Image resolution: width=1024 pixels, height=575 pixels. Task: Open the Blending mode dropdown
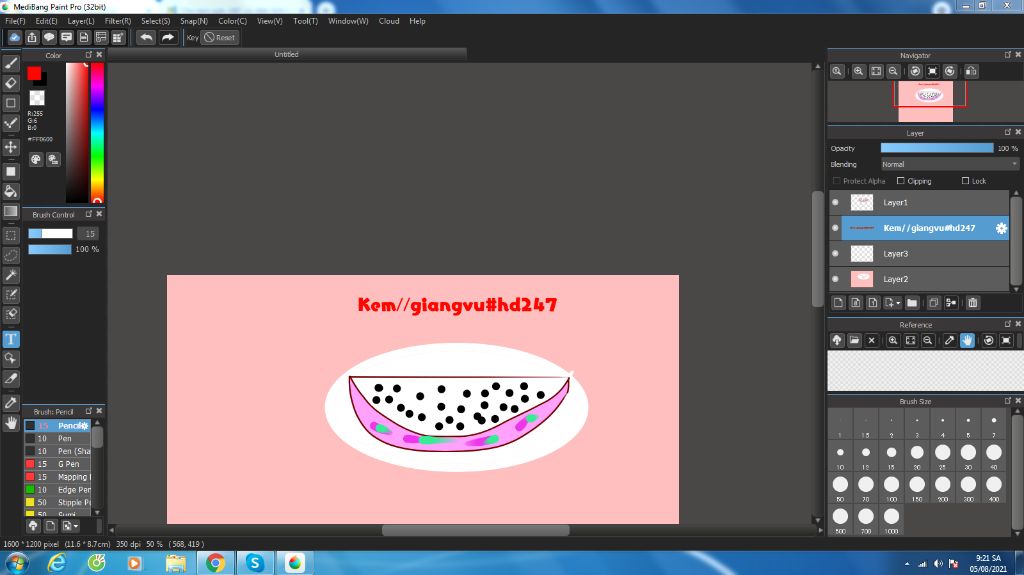click(x=950, y=165)
